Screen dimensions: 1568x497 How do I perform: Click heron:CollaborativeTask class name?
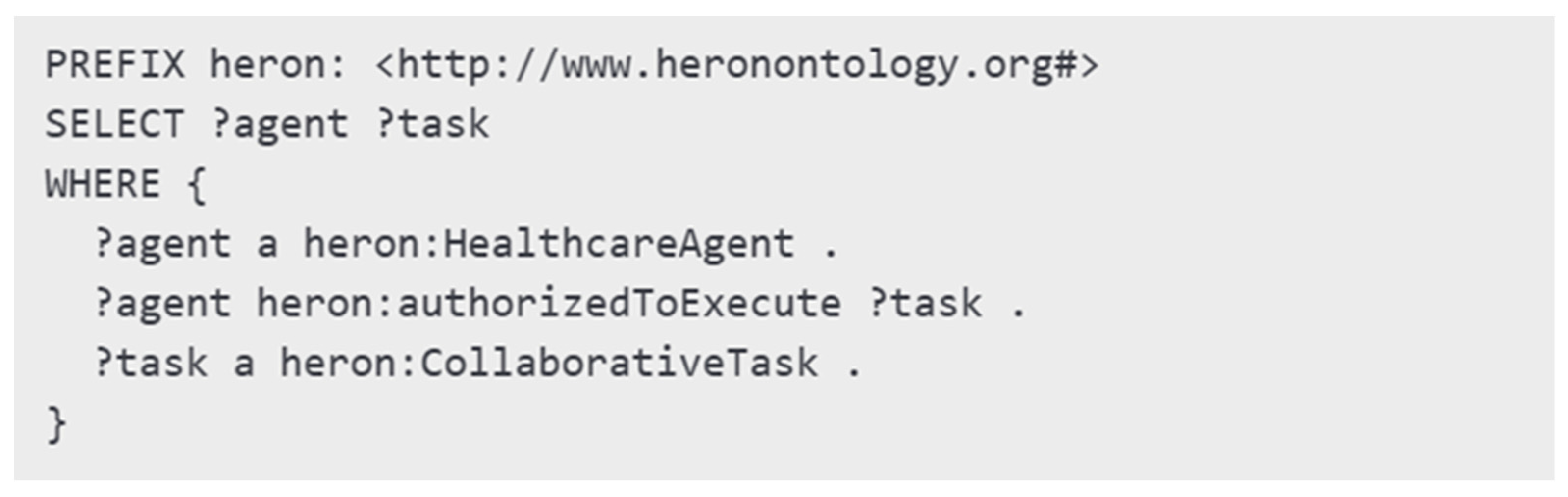[x=549, y=364]
